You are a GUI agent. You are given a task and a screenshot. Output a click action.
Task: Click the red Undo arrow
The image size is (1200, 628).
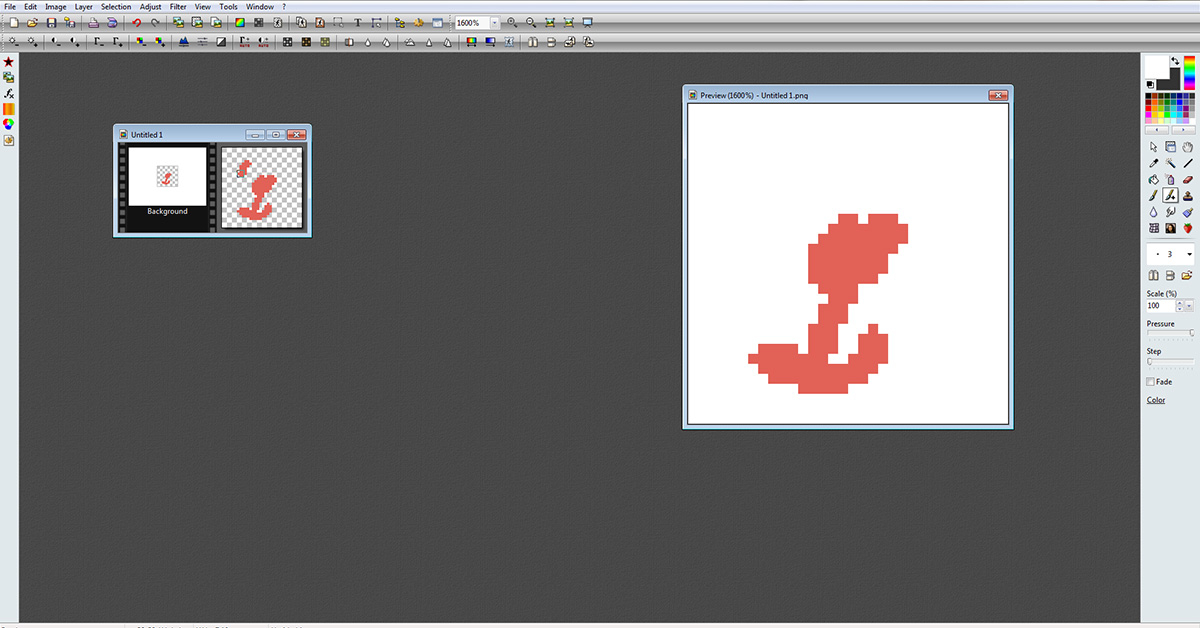137,22
